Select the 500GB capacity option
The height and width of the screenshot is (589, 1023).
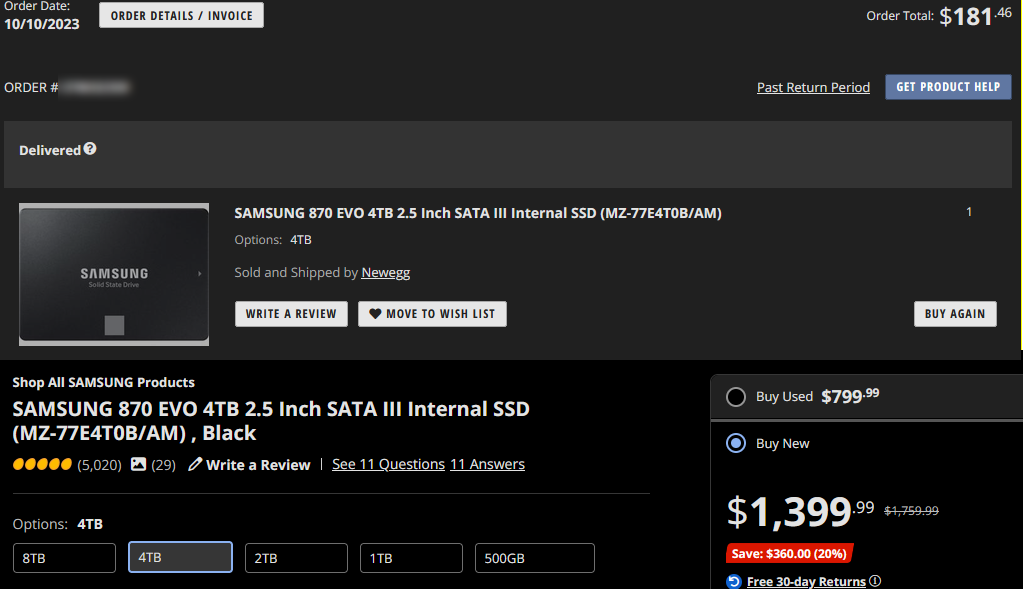[534, 558]
